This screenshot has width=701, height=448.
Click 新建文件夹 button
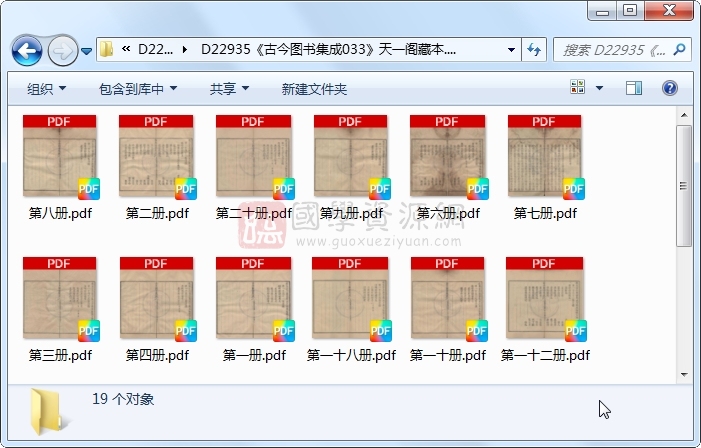(x=314, y=89)
